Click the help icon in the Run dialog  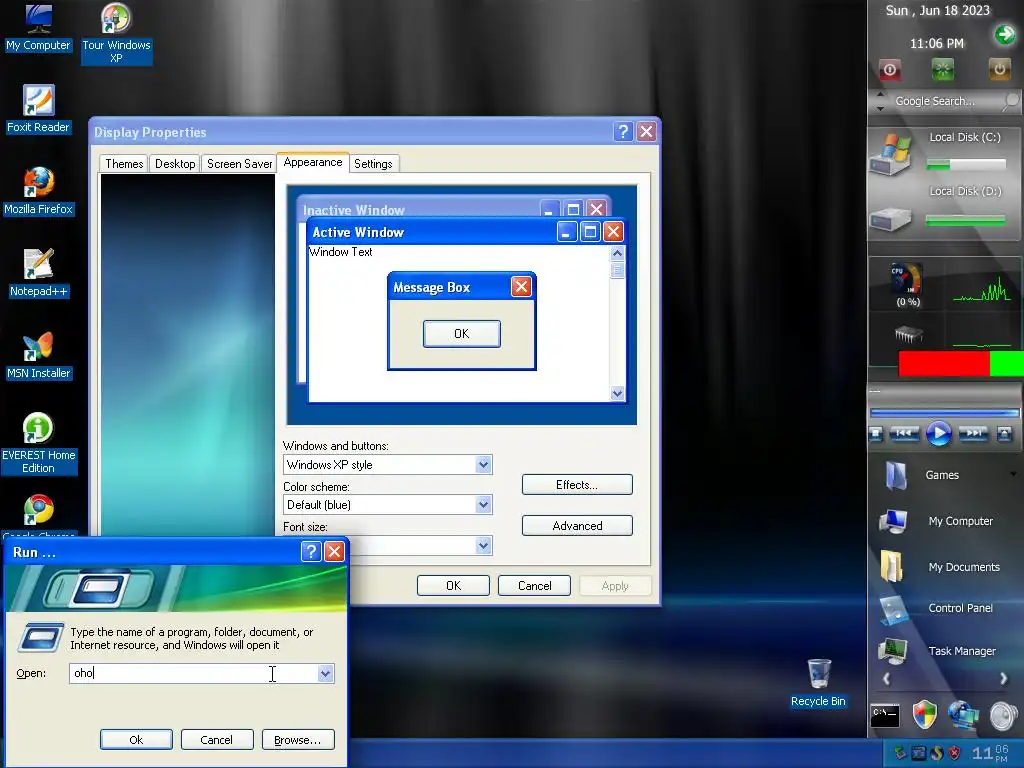[x=311, y=552]
